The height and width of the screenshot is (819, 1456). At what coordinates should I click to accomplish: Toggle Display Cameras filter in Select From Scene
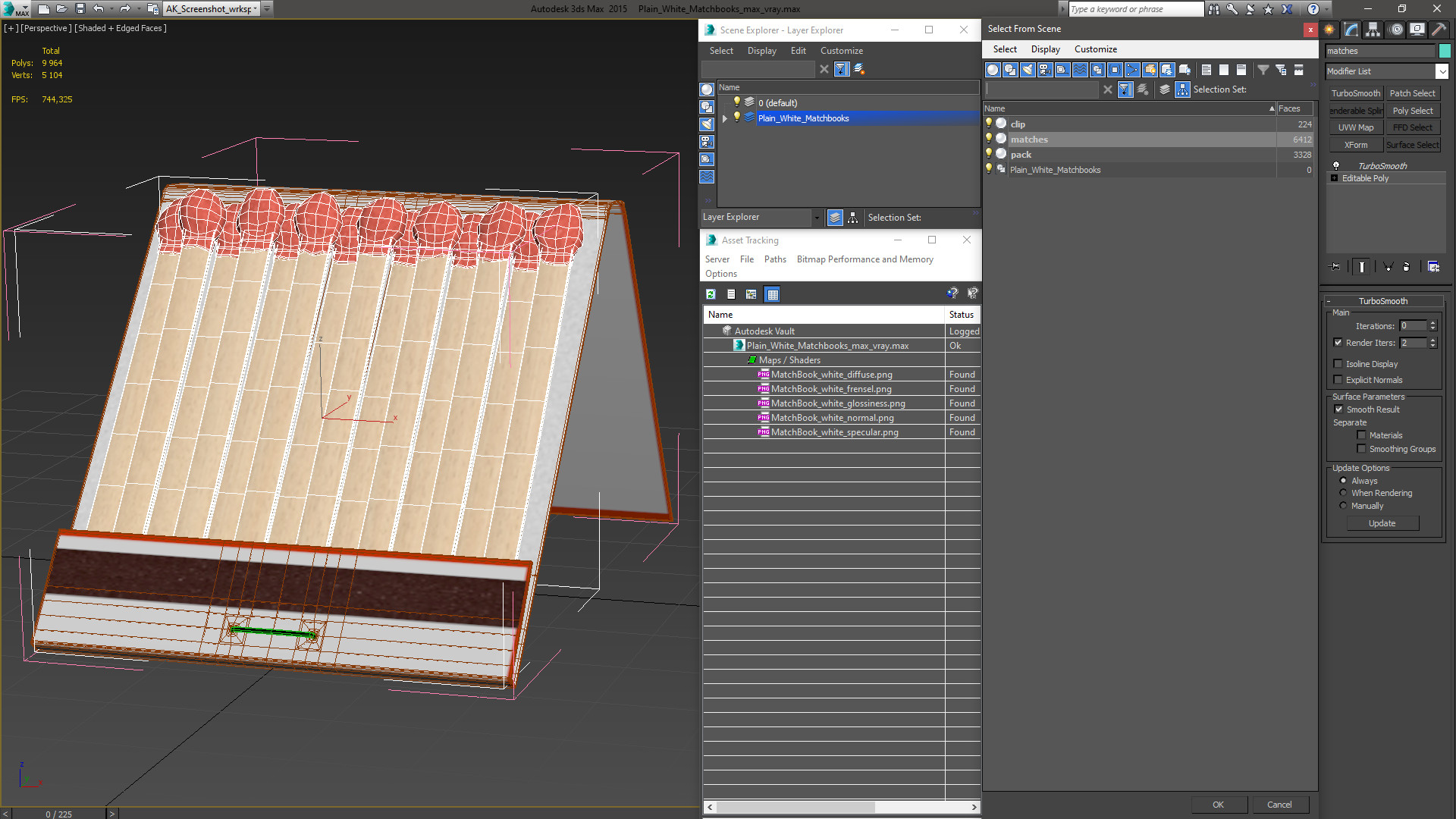pos(1045,70)
